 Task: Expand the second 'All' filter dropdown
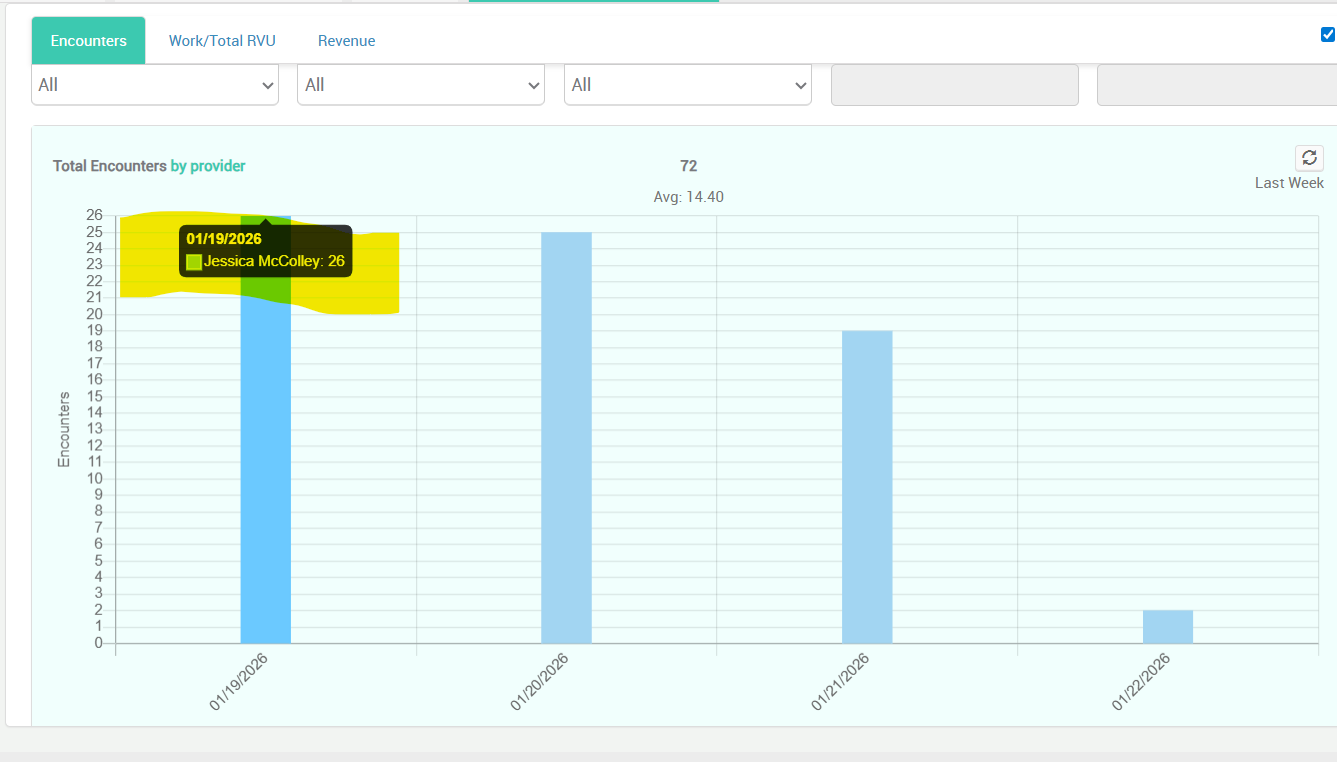(x=421, y=85)
